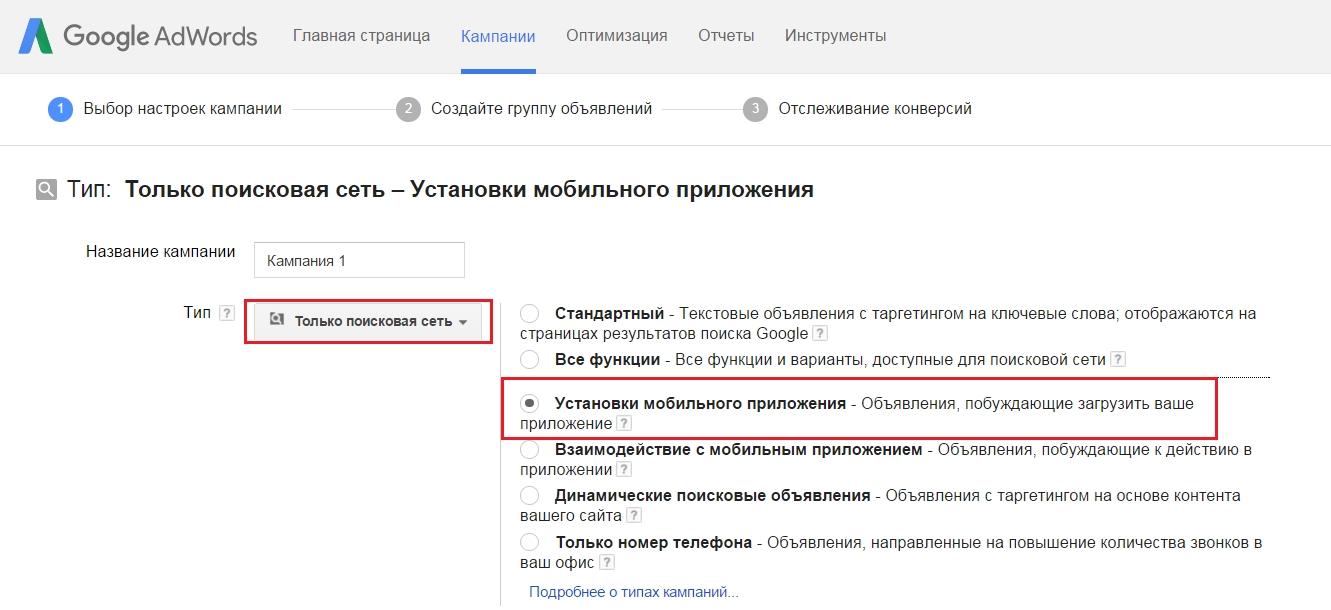The width and height of the screenshot is (1331, 610).
Task: Open the Инструменты menu tab
Action: point(835,36)
